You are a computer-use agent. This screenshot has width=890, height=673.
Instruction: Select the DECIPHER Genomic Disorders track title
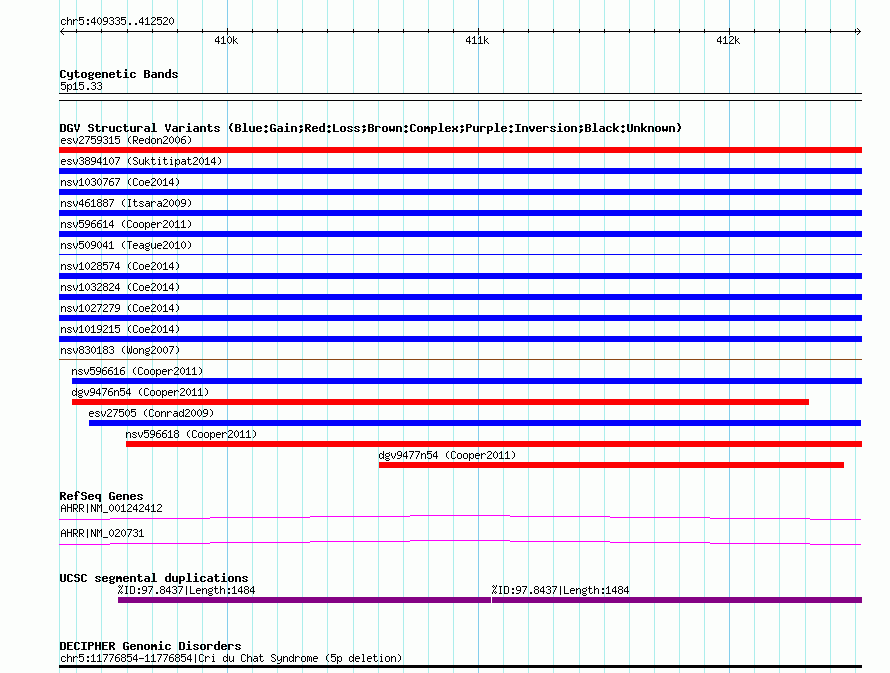[x=150, y=646]
